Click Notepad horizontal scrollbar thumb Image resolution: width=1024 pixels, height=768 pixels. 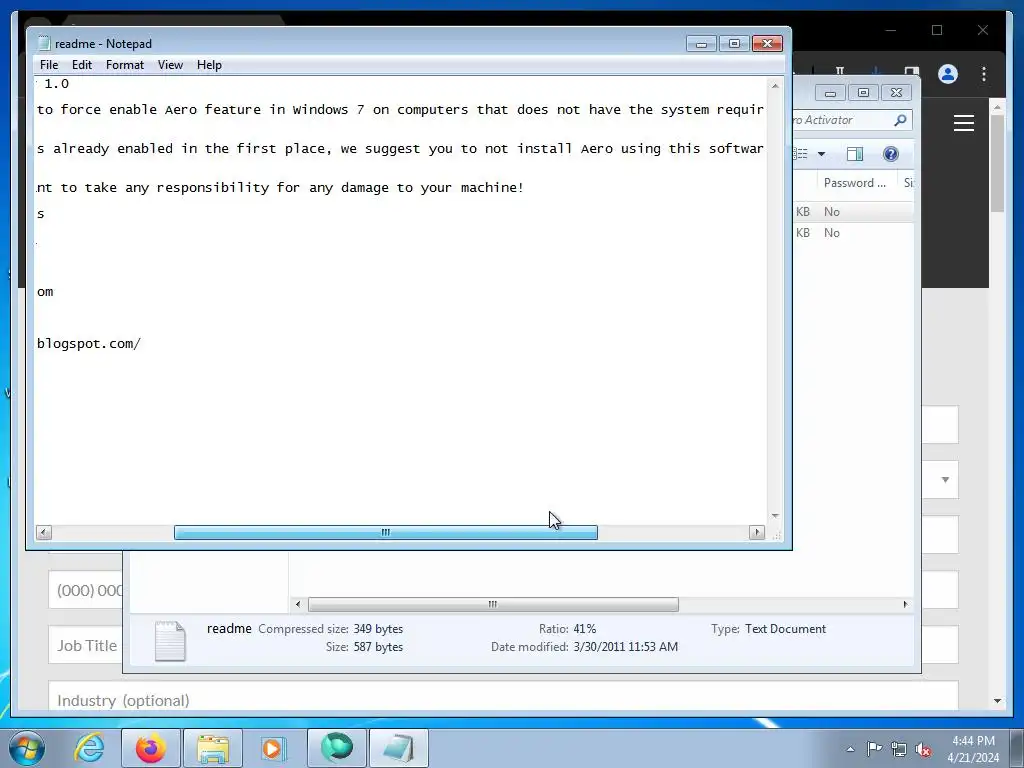click(385, 532)
